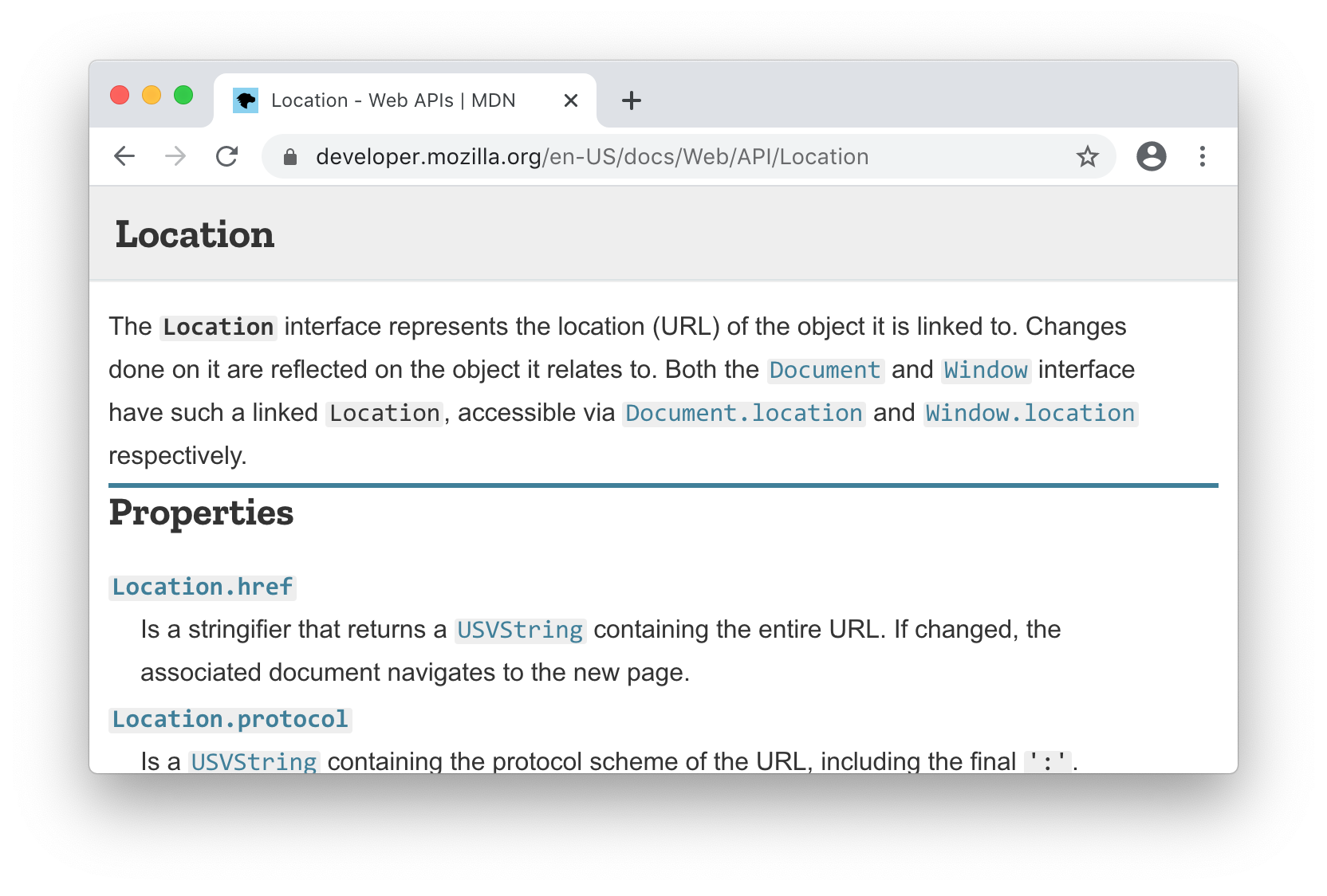Open the Document interface link
Viewport: 1327px width, 896px height.
pos(825,370)
